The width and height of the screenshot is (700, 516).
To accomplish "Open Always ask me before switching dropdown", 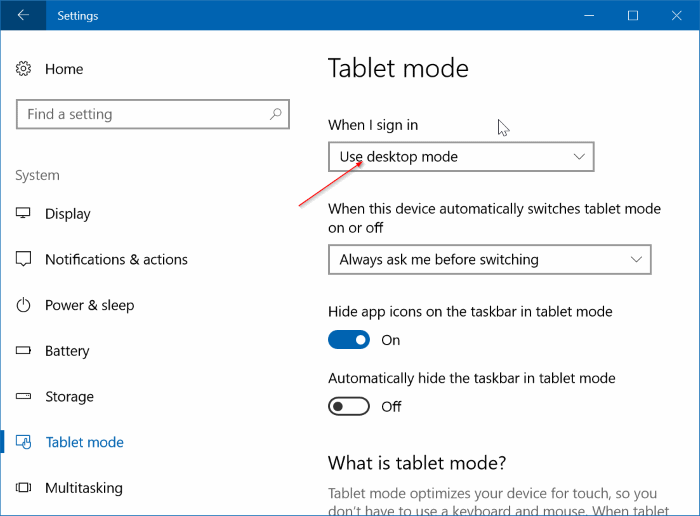I will (490, 259).
